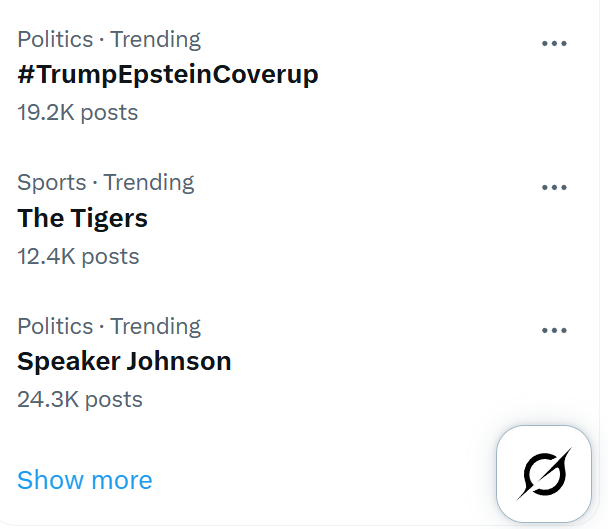Click the word Trending above #TrumpEpsteinCoverup
The height and width of the screenshot is (529, 608).
(155, 40)
